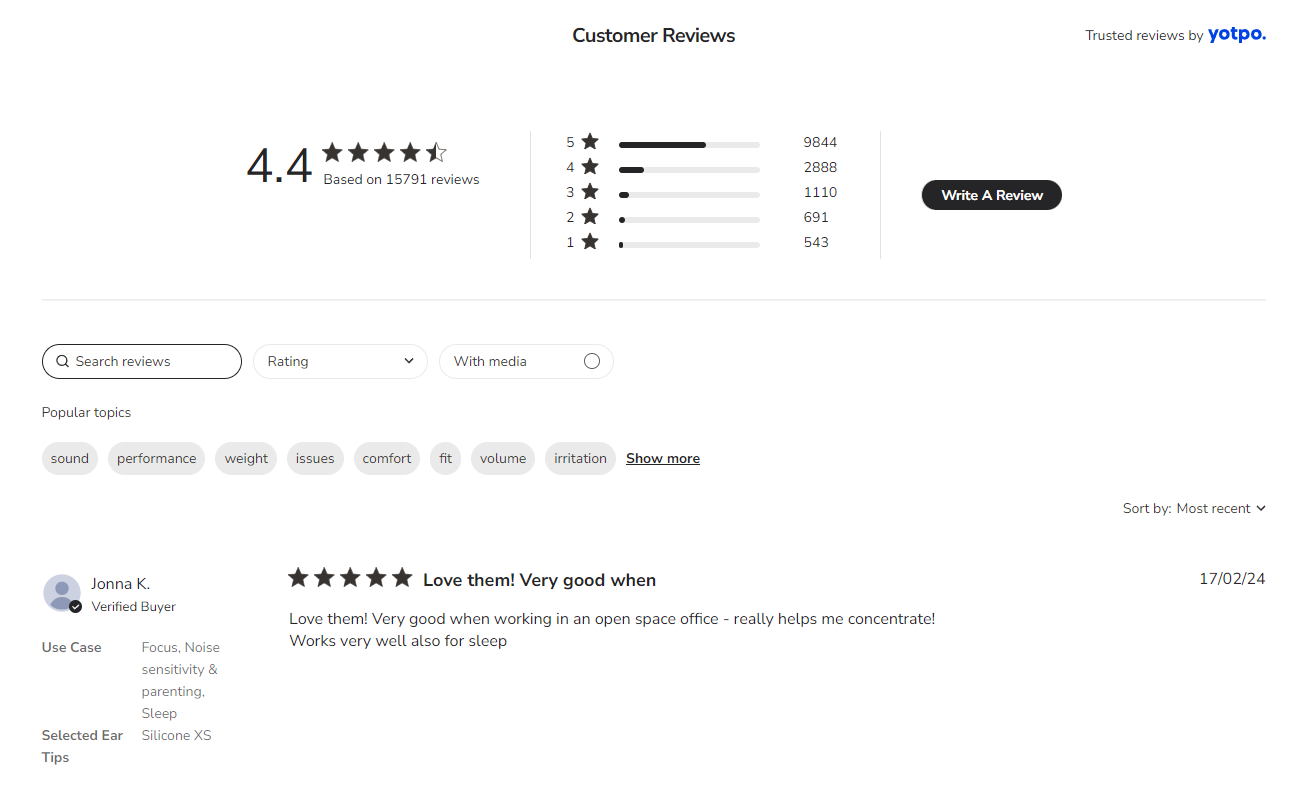
Task: Click the 5-star rating row star icon
Action: 590,142
